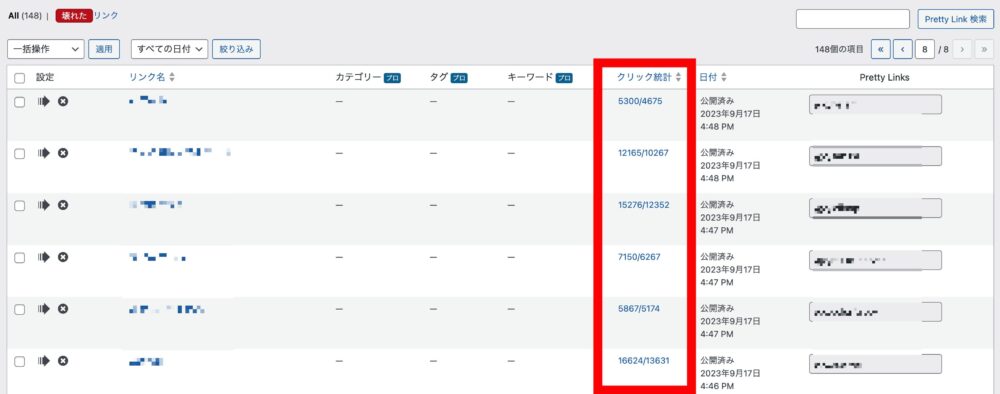Click redirect arrow icon in 12165/10267 row

43,153
